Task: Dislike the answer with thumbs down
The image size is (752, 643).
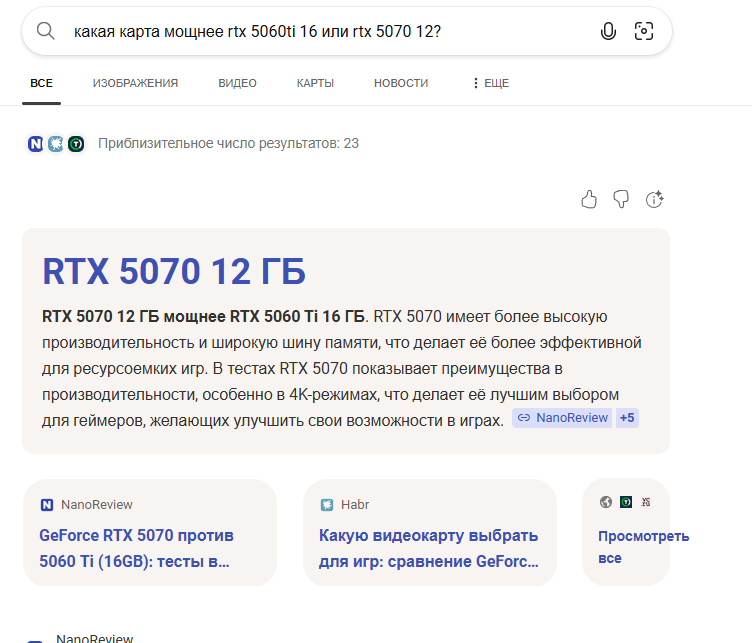Action: click(621, 199)
